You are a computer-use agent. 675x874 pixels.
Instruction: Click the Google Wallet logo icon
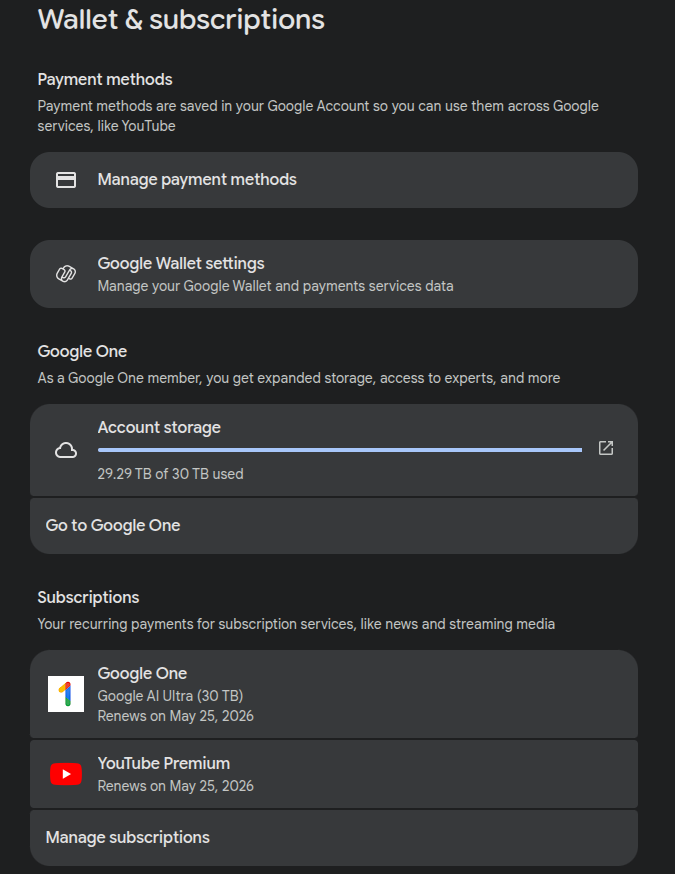[x=66, y=274]
